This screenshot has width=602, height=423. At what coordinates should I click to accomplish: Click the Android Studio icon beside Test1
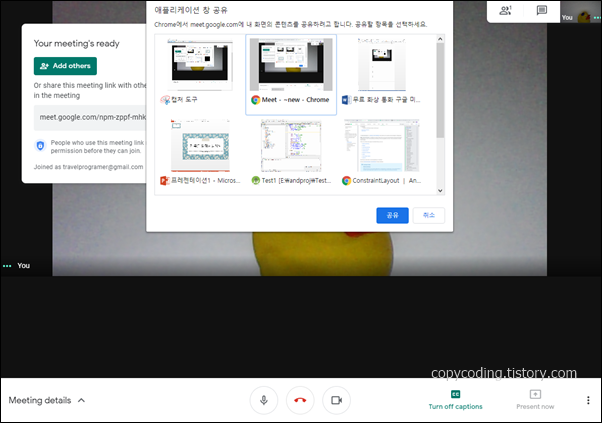[x=255, y=180]
